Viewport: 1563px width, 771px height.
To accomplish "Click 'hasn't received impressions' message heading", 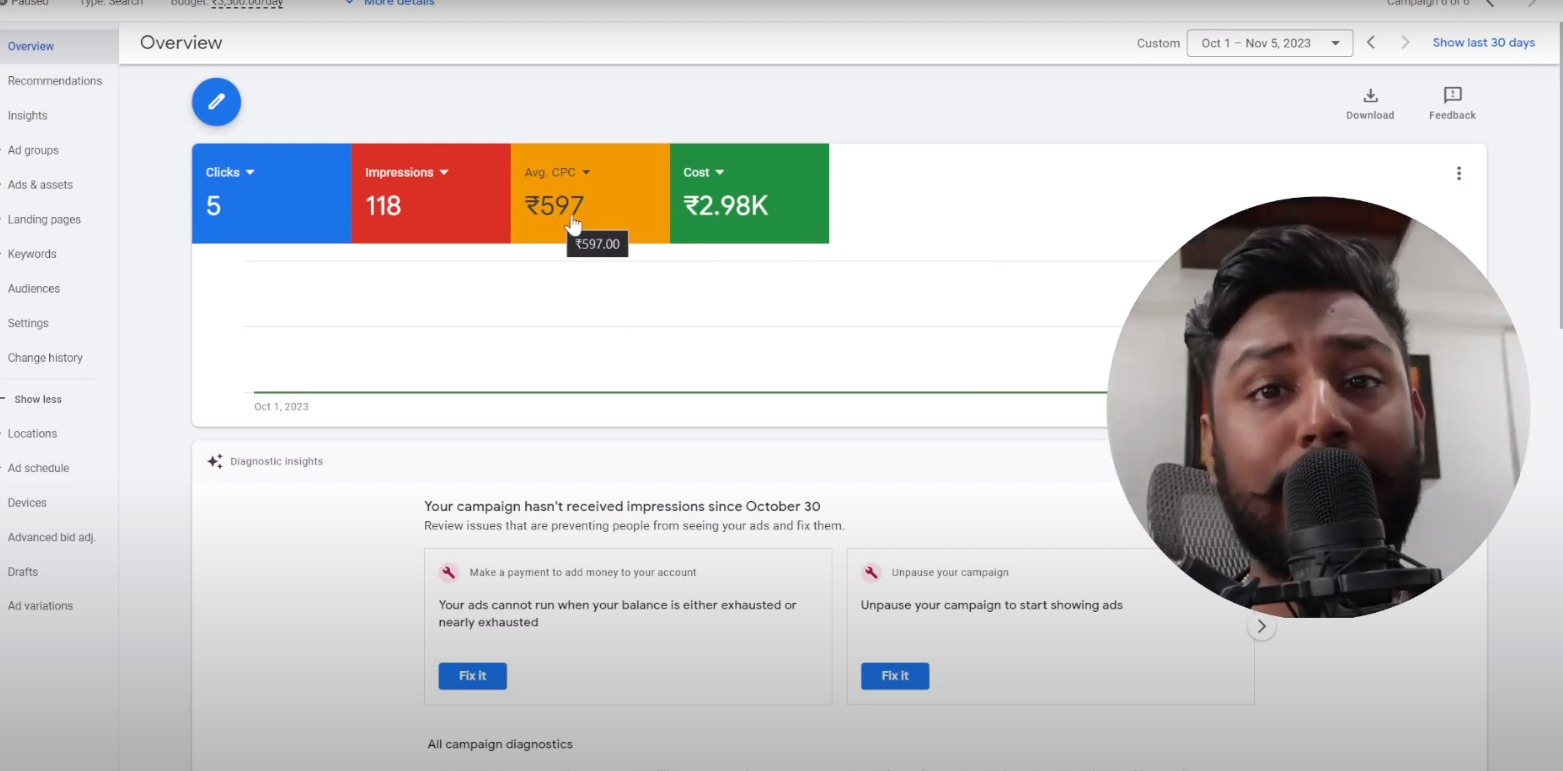I will [622, 507].
